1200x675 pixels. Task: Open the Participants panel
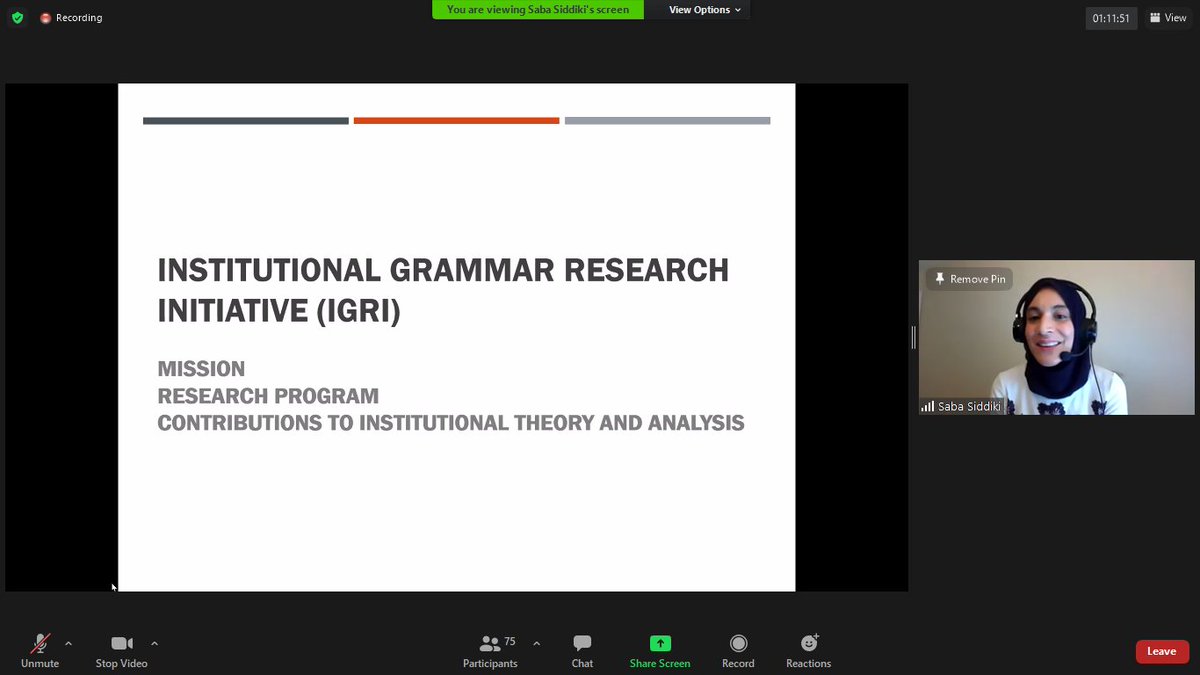click(x=490, y=650)
